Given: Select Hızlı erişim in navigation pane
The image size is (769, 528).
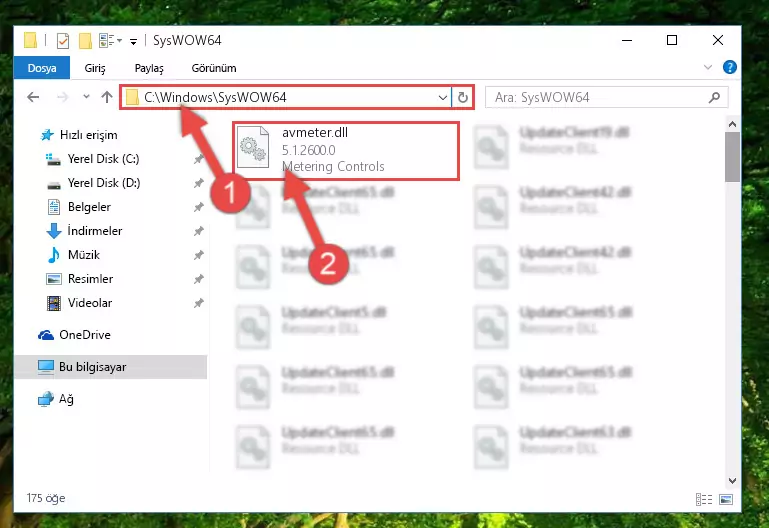Looking at the screenshot, I should 88,135.
